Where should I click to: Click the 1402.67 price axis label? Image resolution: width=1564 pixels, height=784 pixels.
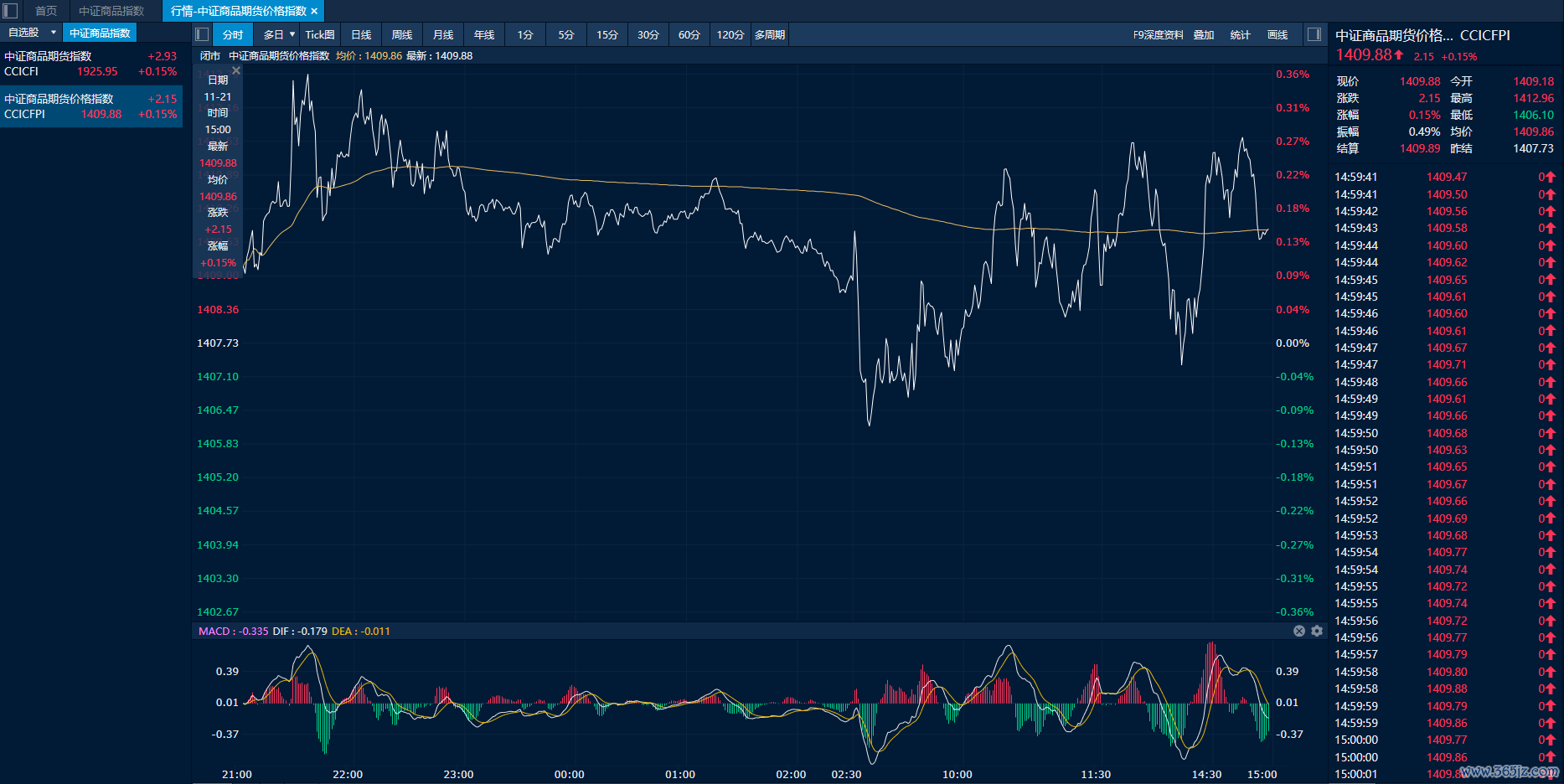218,611
